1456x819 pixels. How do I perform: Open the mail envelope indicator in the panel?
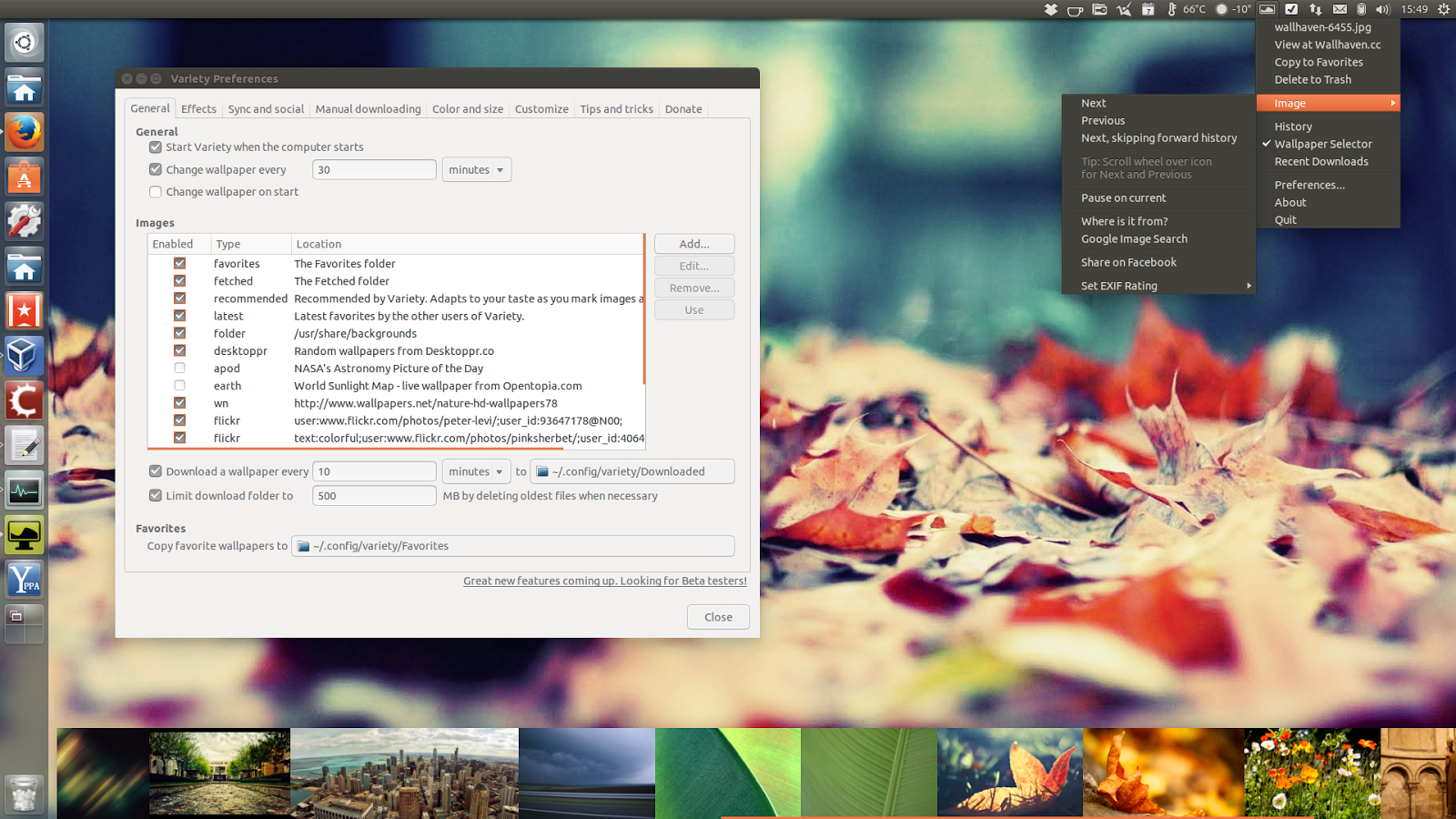(x=1340, y=9)
